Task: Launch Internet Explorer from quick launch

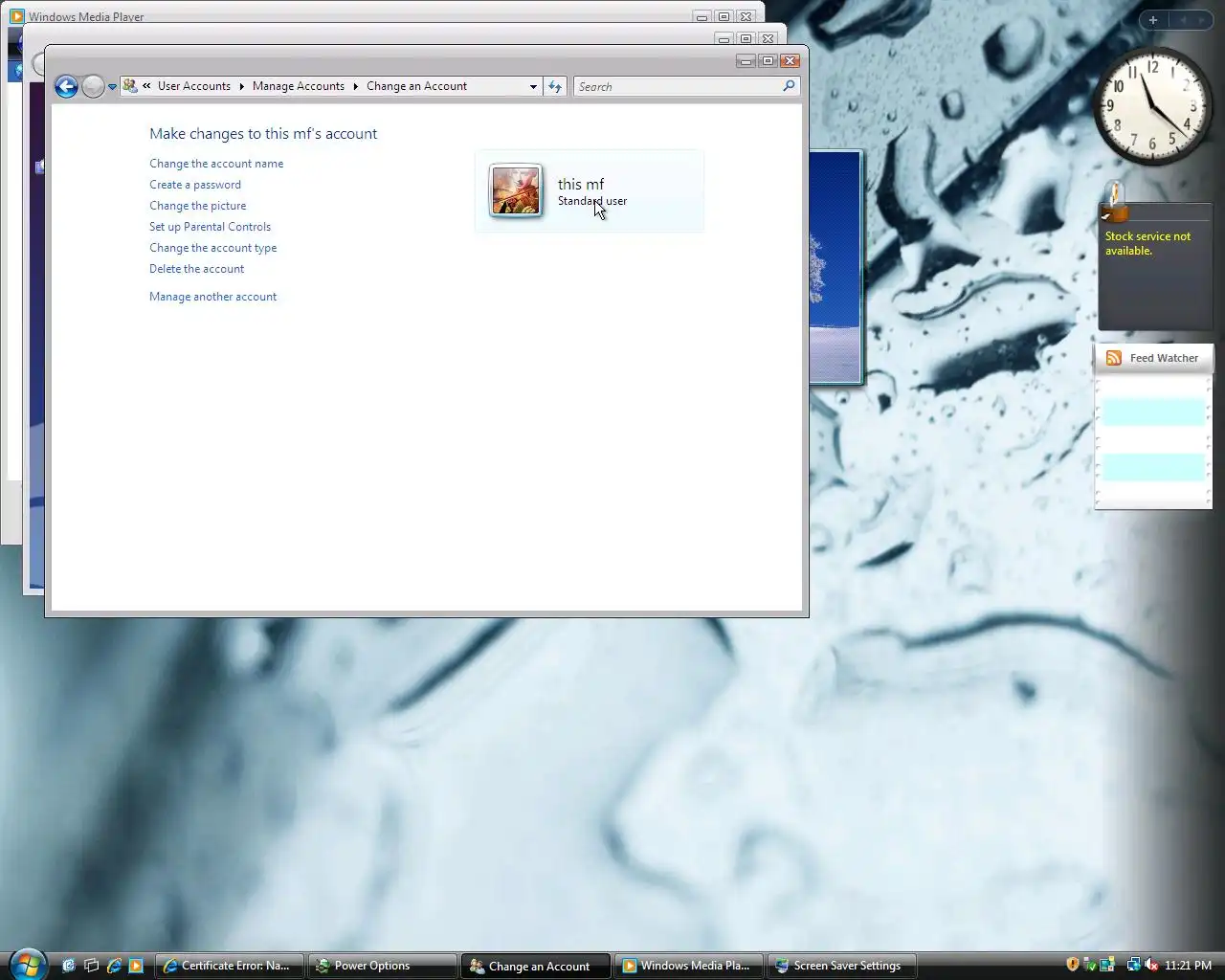Action: [114, 966]
